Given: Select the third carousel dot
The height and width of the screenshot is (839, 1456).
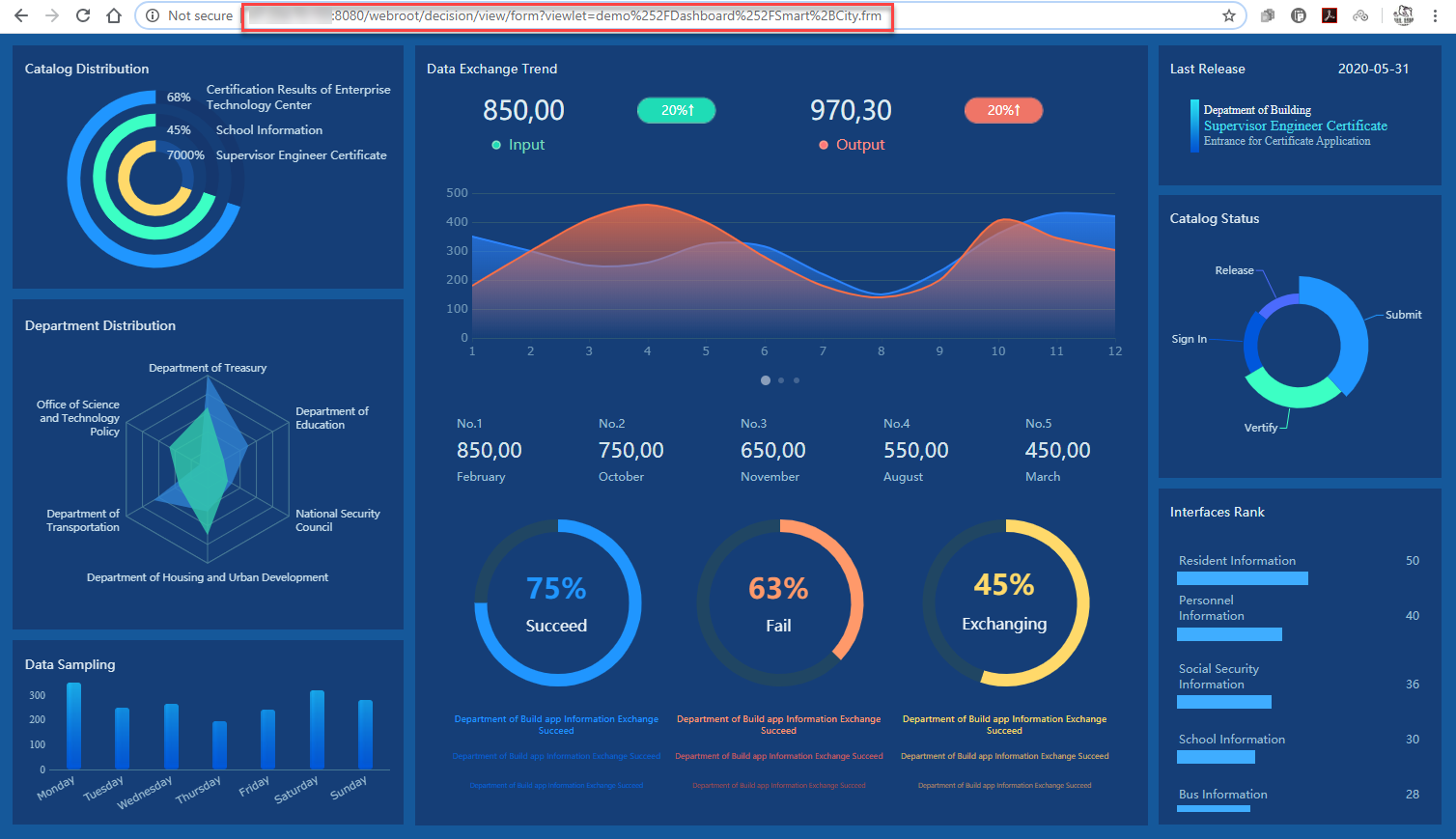Looking at the screenshot, I should click(x=796, y=380).
